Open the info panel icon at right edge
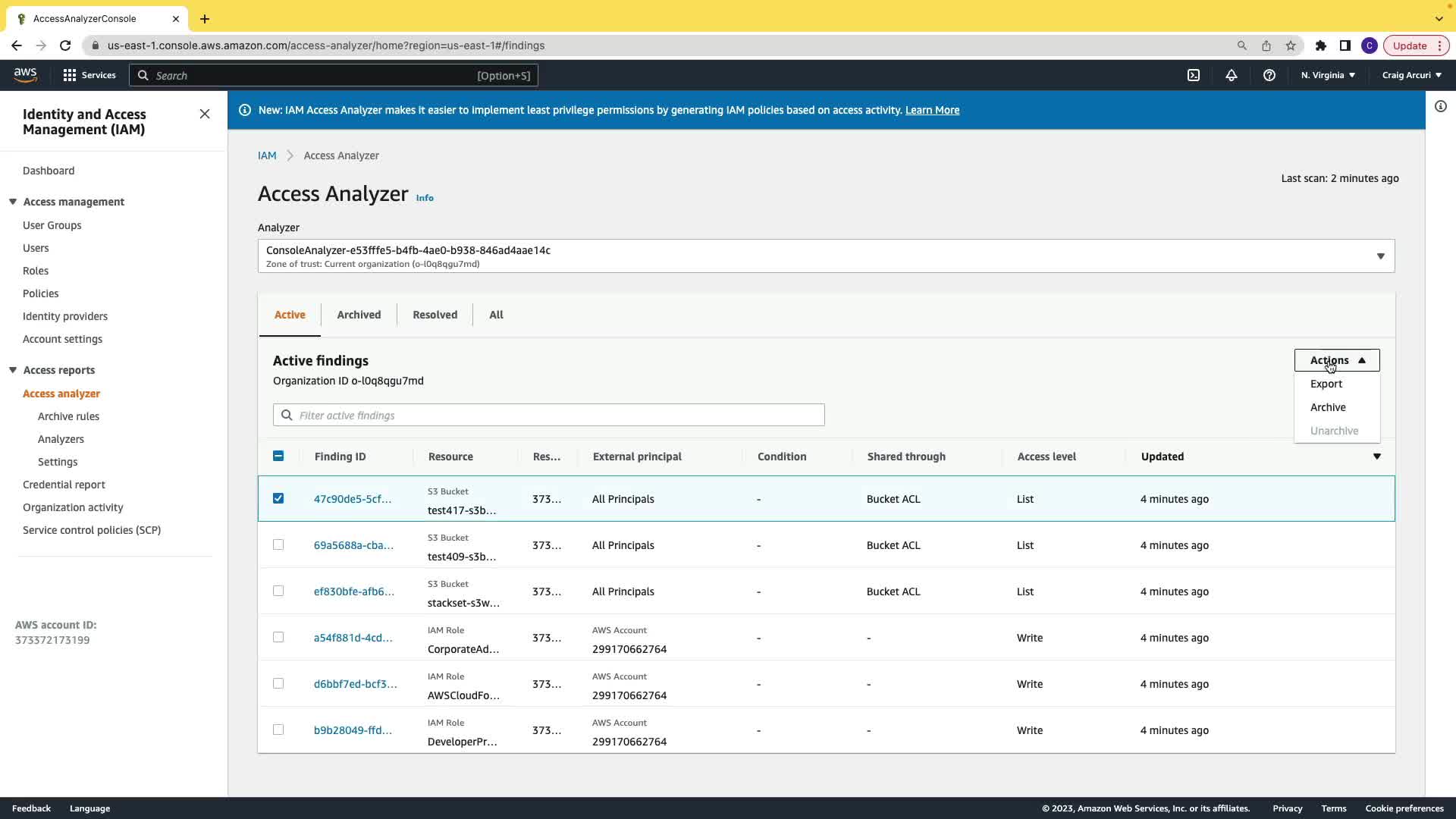 [x=1441, y=107]
